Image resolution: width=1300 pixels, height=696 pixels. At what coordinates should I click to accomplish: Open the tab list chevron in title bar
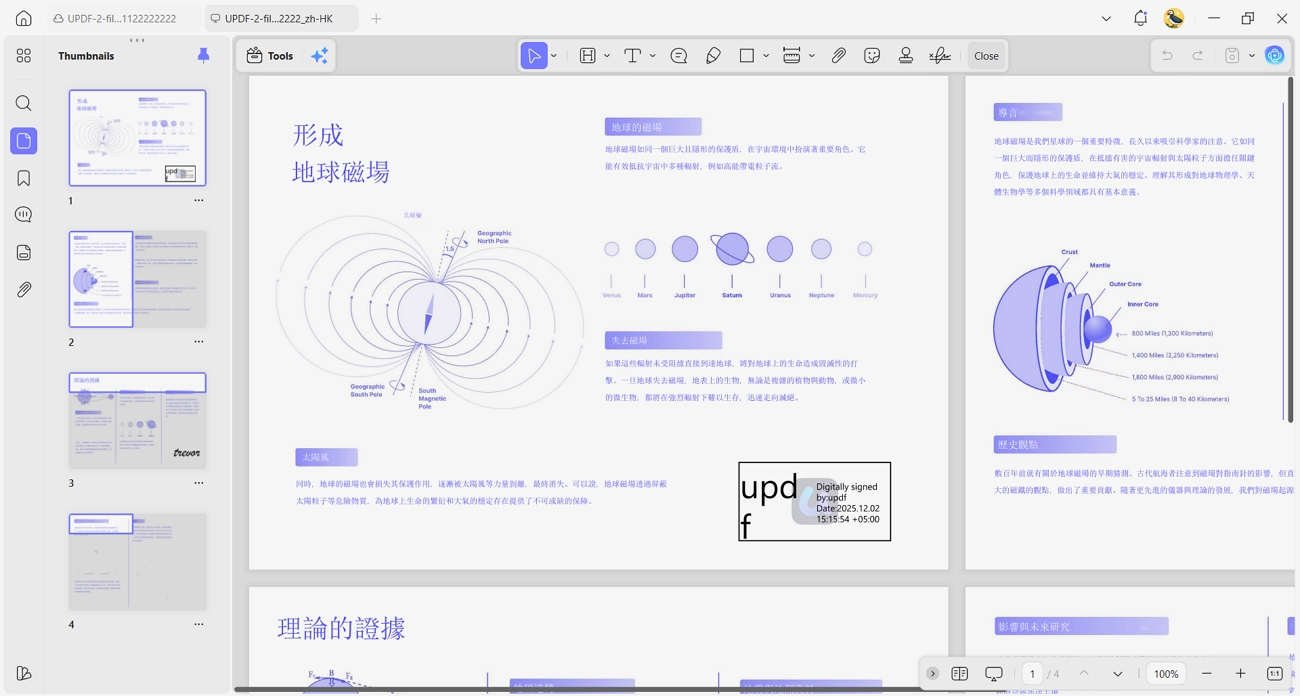click(1106, 18)
